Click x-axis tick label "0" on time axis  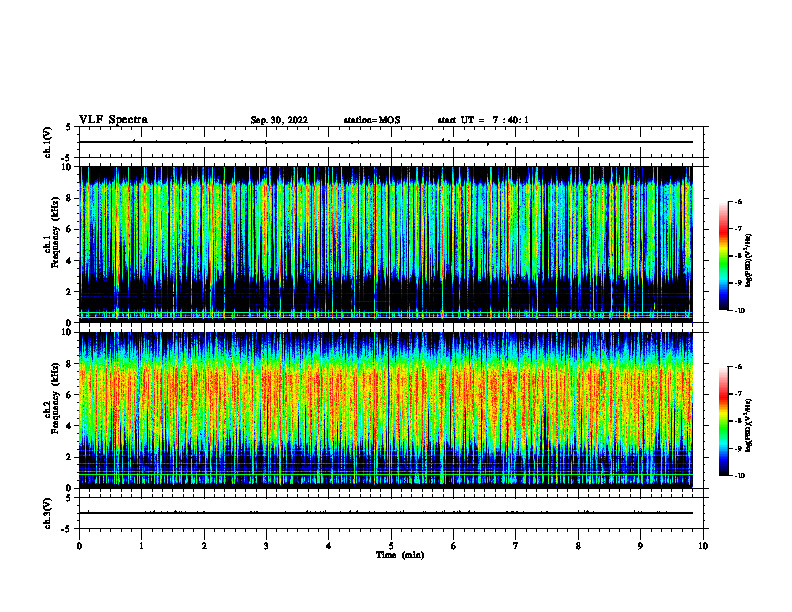pyautogui.click(x=79, y=546)
